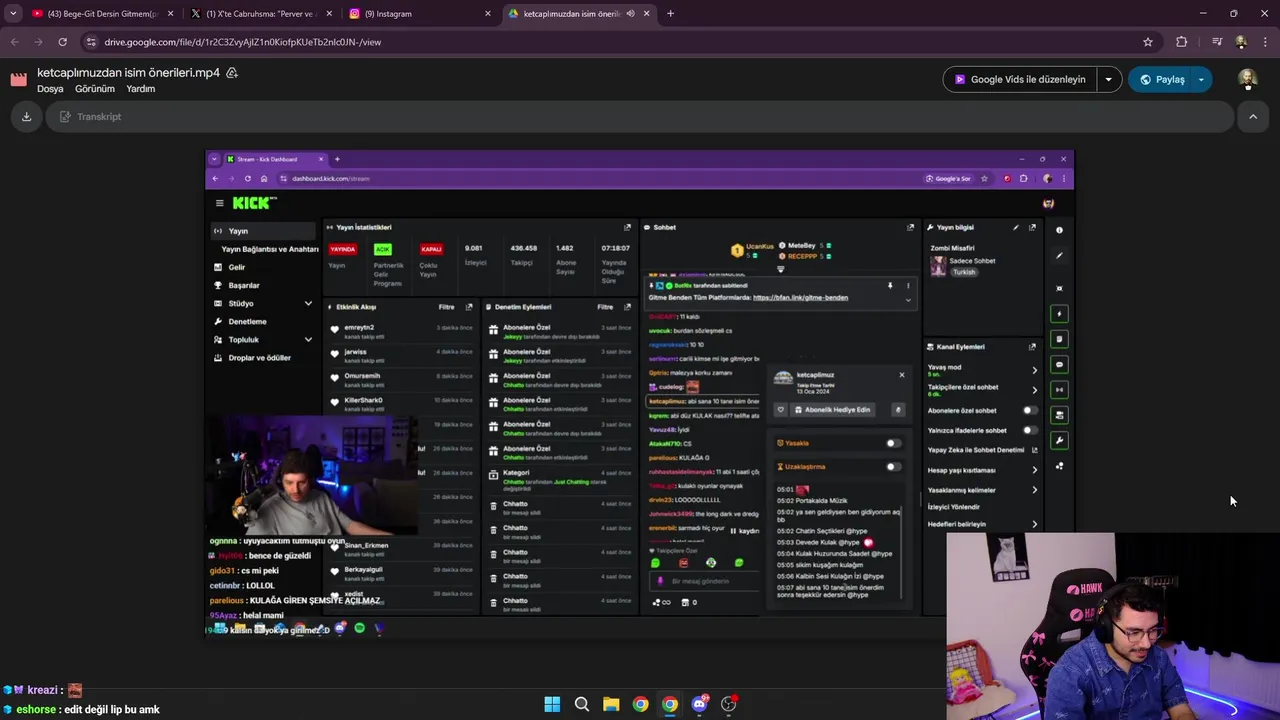Collapse the toolbar with the up chevron
Screen dimensions: 1280x720
pos(1252,117)
